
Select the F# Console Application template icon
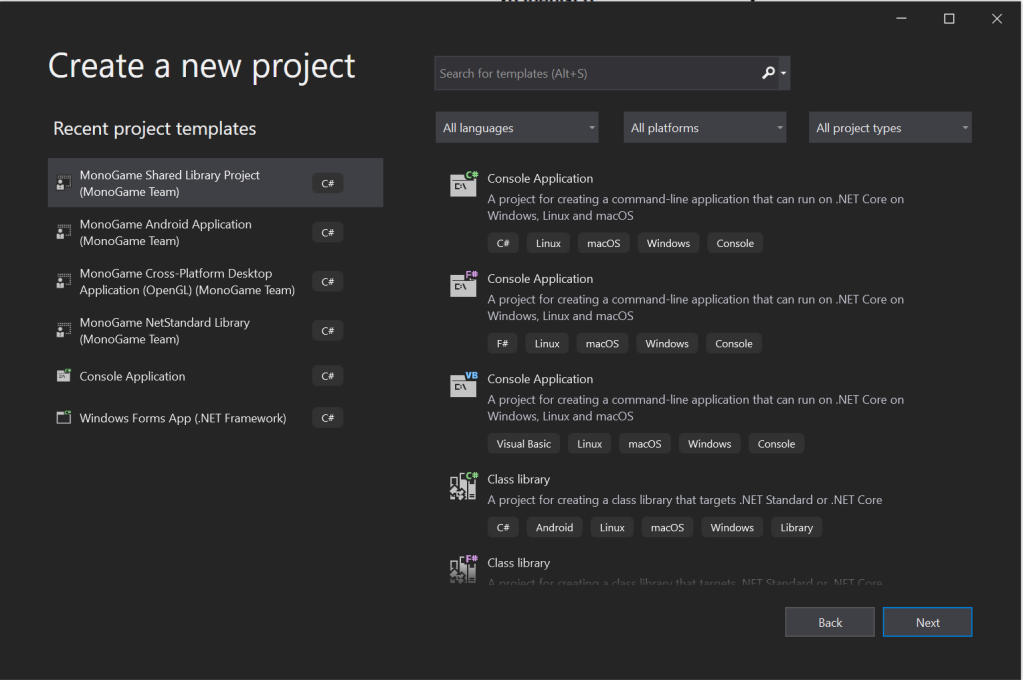[x=463, y=284]
